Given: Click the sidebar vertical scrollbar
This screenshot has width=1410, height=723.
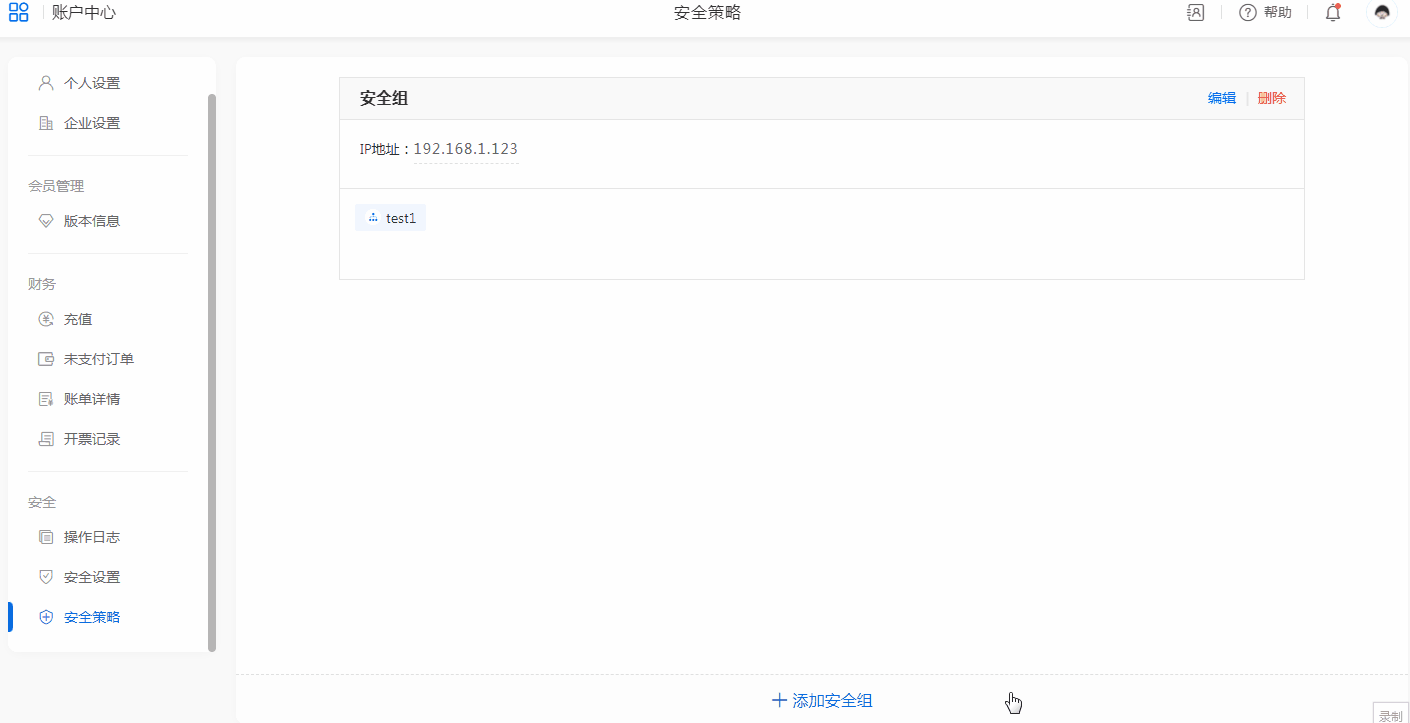Looking at the screenshot, I should [211, 370].
